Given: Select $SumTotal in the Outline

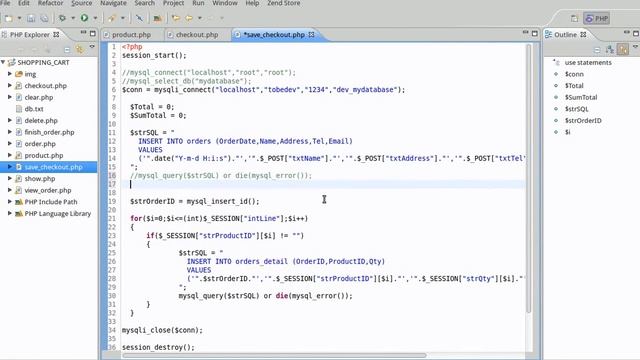Looking at the screenshot, I should coord(580,97).
